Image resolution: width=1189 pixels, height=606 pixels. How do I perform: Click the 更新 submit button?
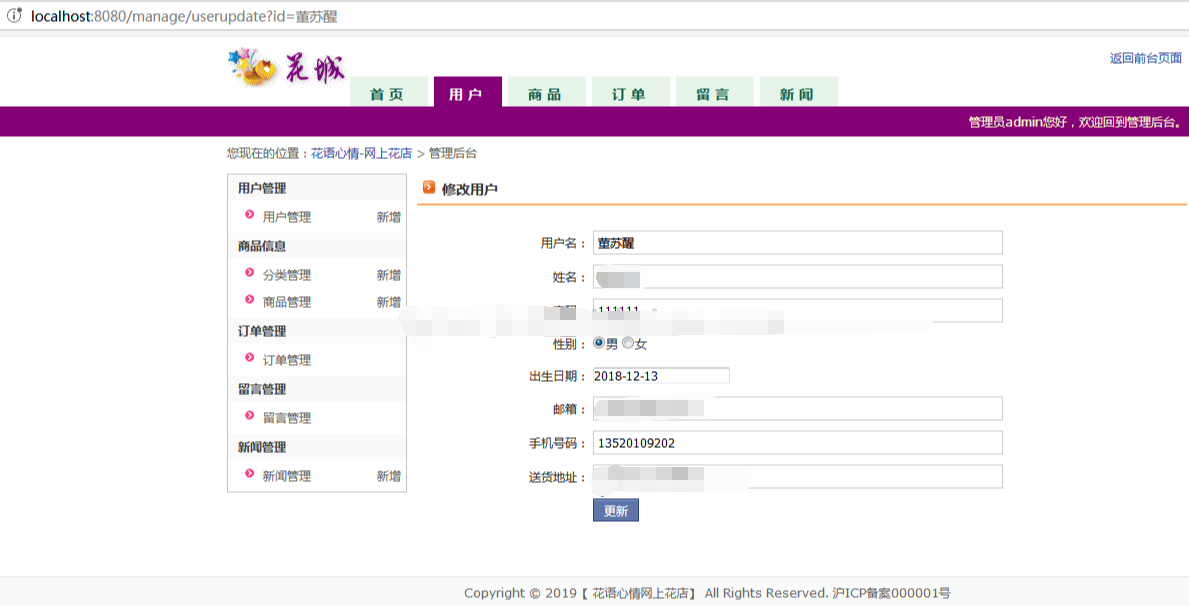click(x=616, y=510)
